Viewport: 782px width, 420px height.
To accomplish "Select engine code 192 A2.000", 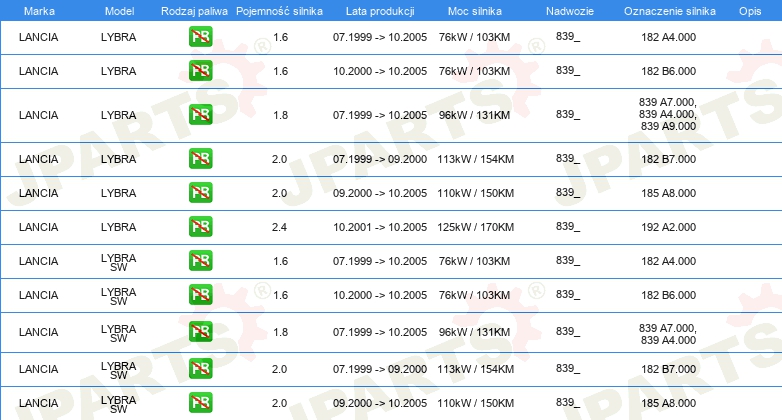I will click(668, 227).
